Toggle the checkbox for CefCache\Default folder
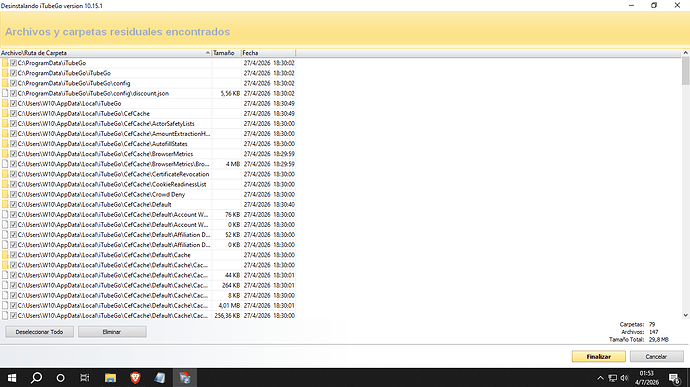The width and height of the screenshot is (690, 387). pos(13,204)
